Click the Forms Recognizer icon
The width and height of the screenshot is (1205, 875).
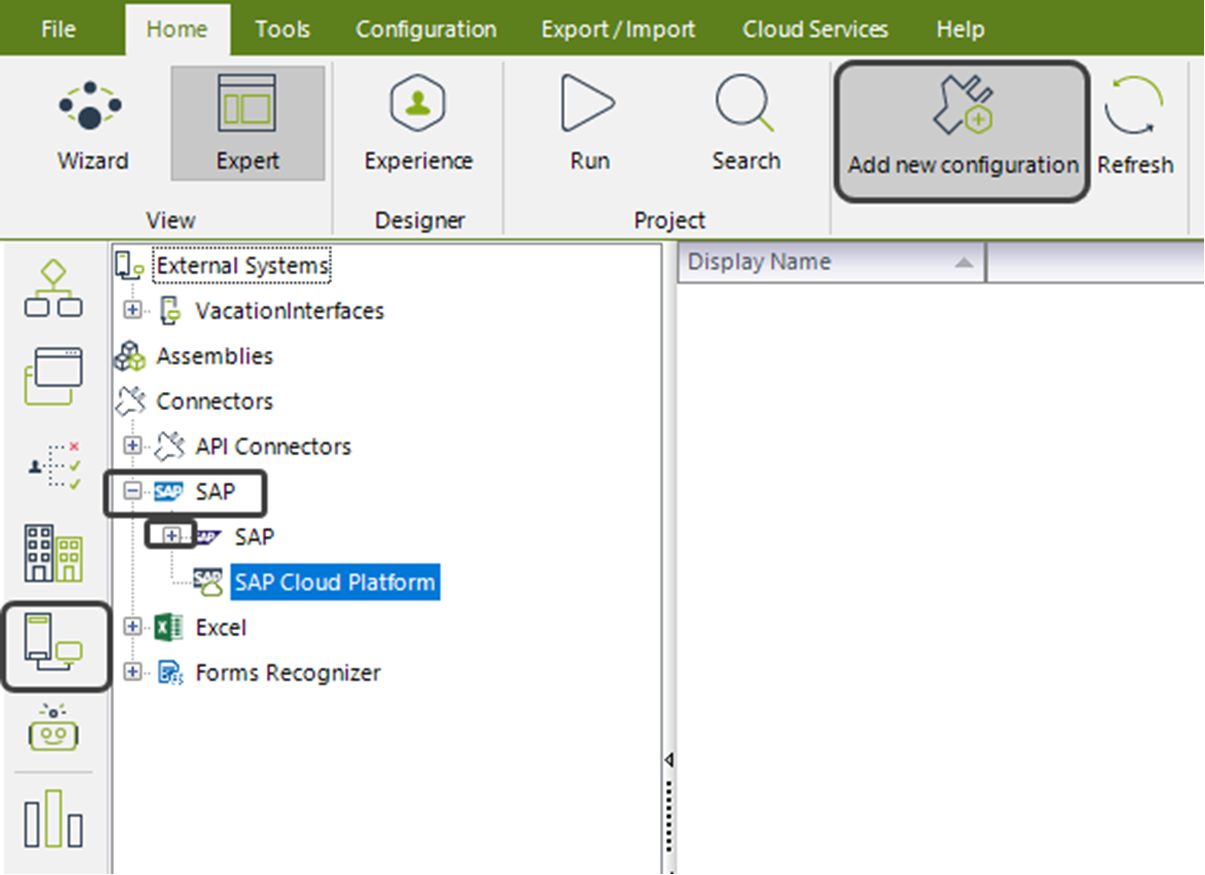tap(169, 673)
